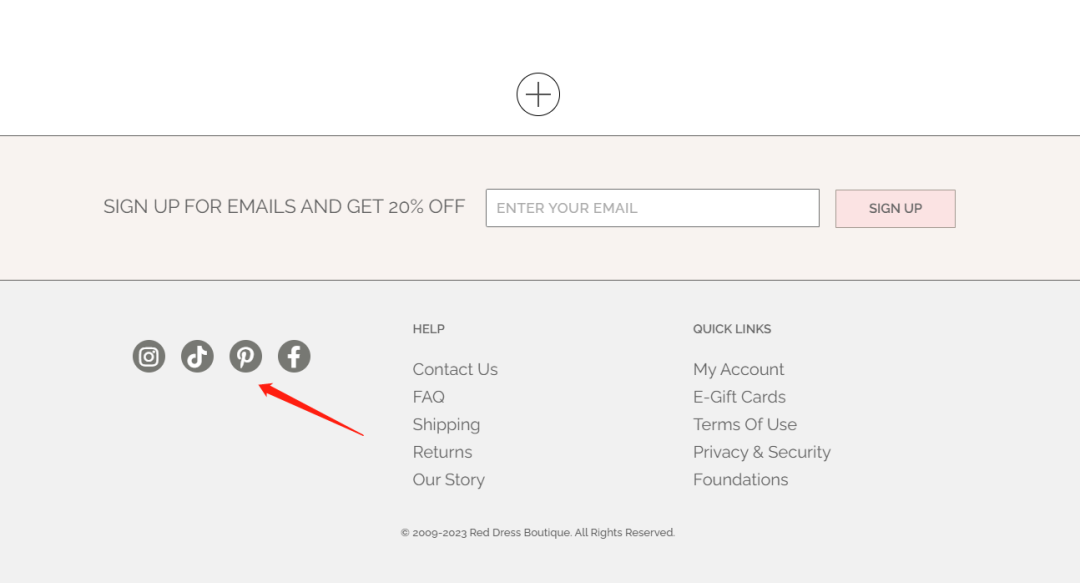Open the Pinterest social icon
1080x583 pixels.
(x=245, y=356)
